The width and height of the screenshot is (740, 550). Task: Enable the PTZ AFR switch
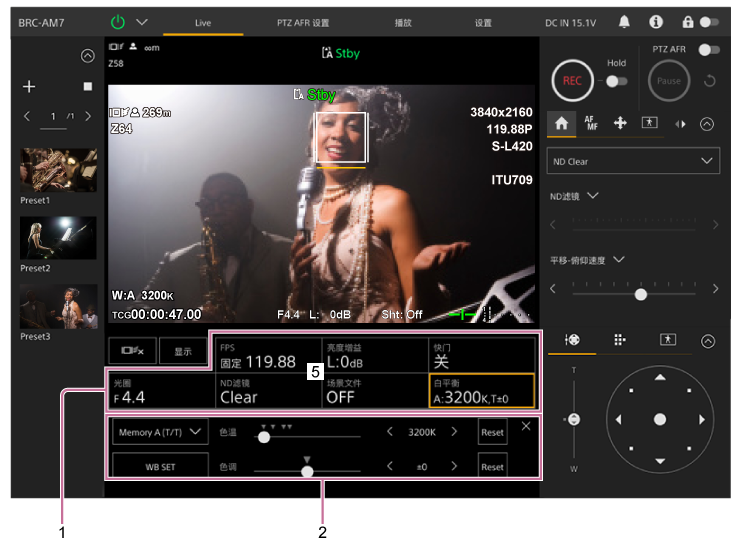[x=708, y=49]
